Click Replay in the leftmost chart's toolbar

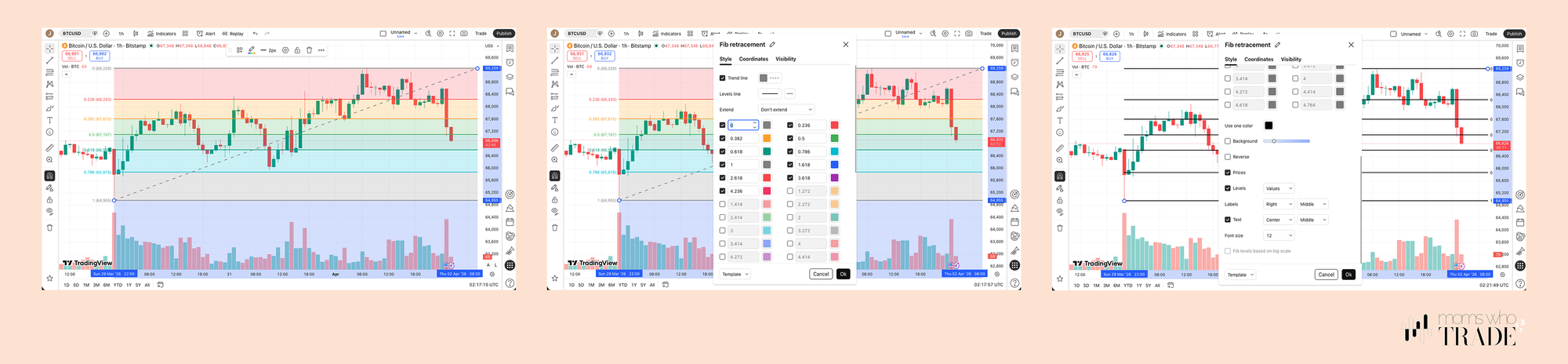pos(233,34)
